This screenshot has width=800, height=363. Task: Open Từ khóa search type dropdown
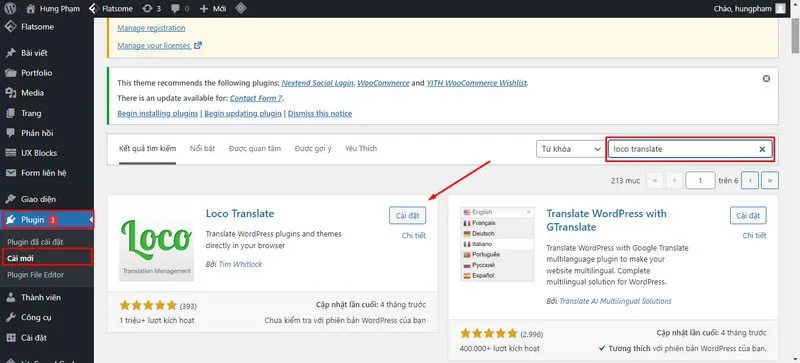click(570, 149)
